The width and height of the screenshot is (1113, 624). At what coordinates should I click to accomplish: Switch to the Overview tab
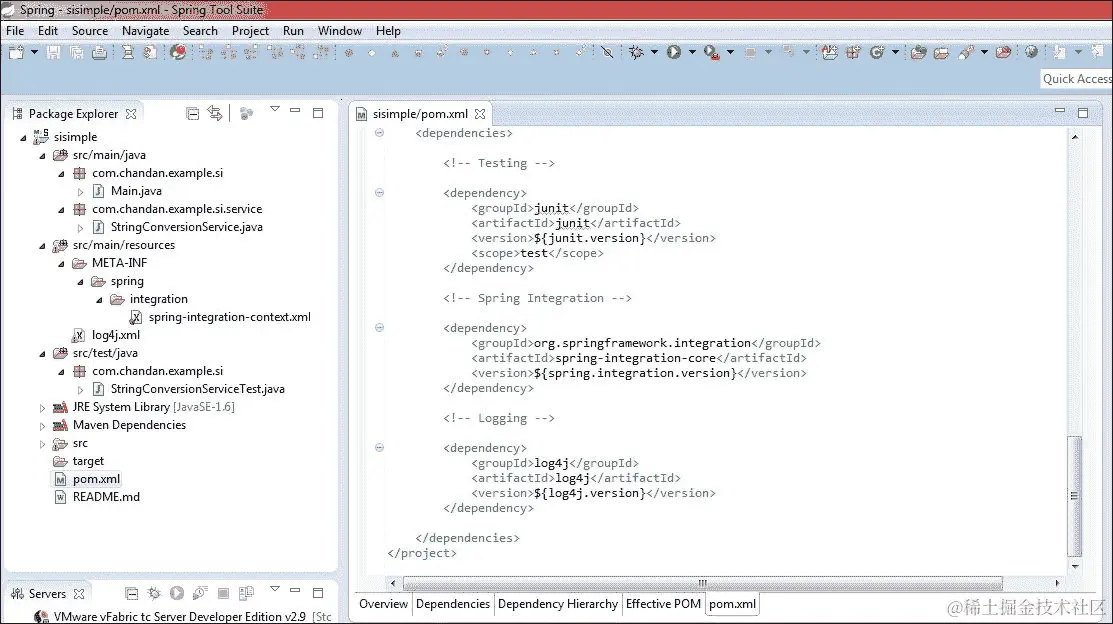(383, 604)
